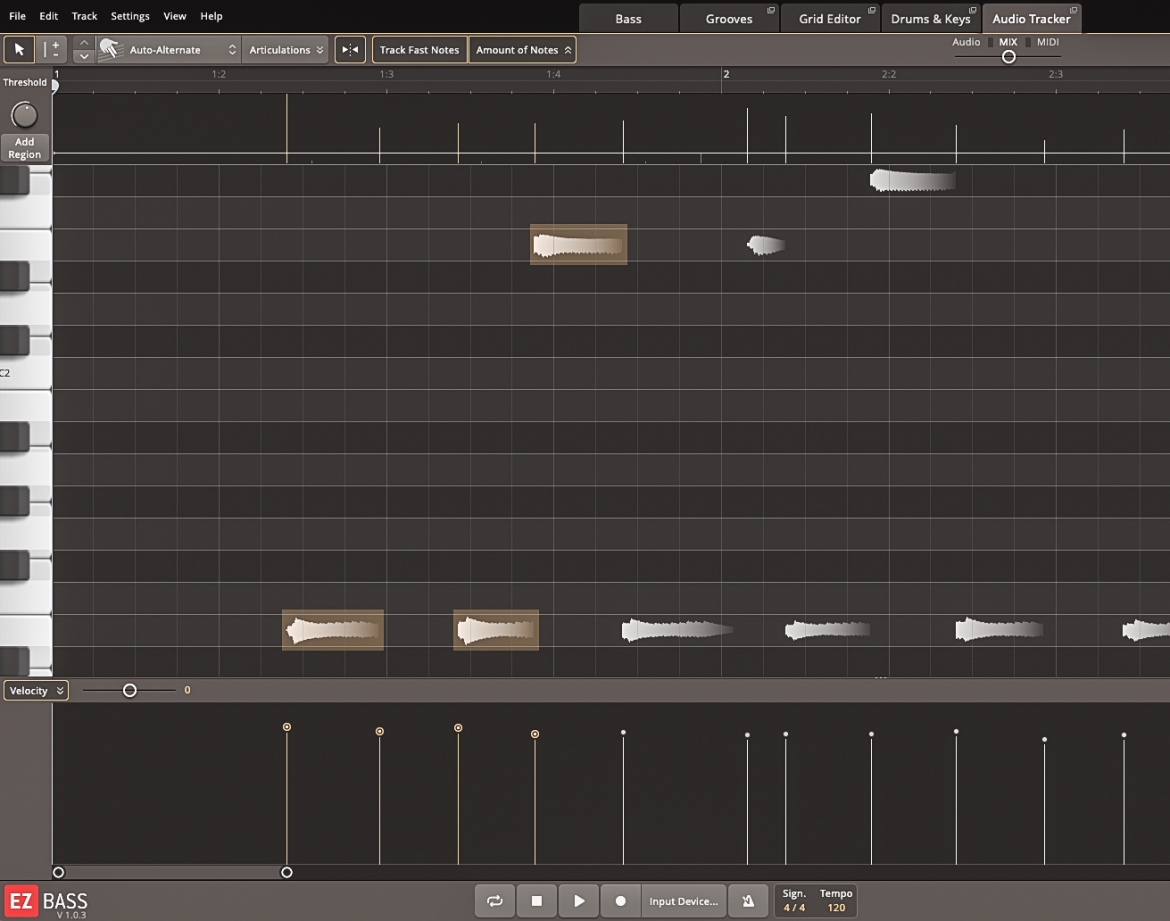1170x921 pixels.
Task: Step articulation preset up arrow
Action: 84,43
